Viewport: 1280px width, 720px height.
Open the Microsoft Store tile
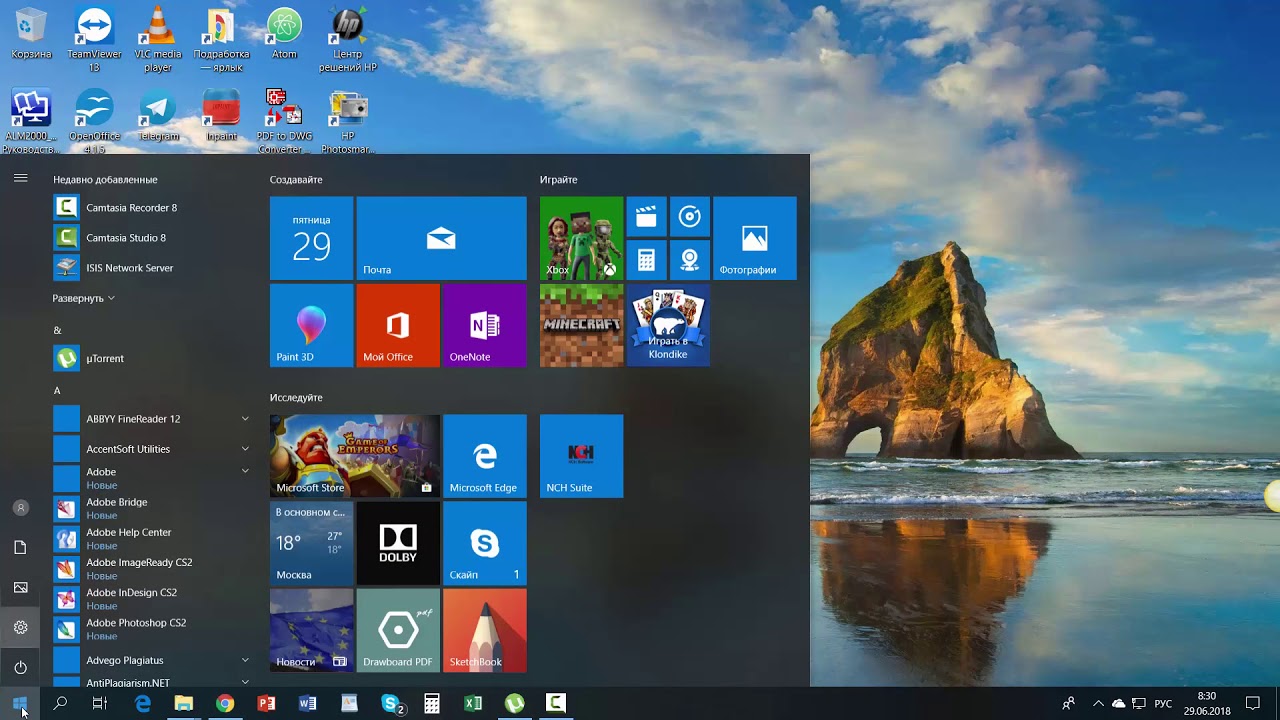coord(355,456)
